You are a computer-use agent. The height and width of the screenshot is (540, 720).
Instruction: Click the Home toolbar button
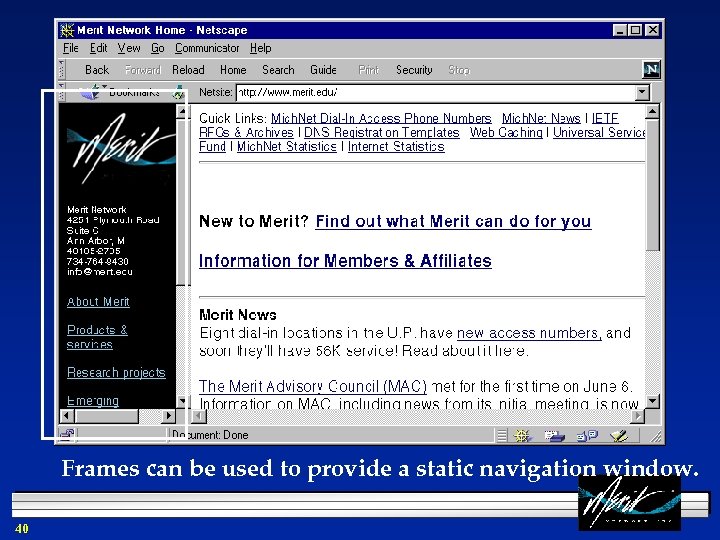[233, 70]
